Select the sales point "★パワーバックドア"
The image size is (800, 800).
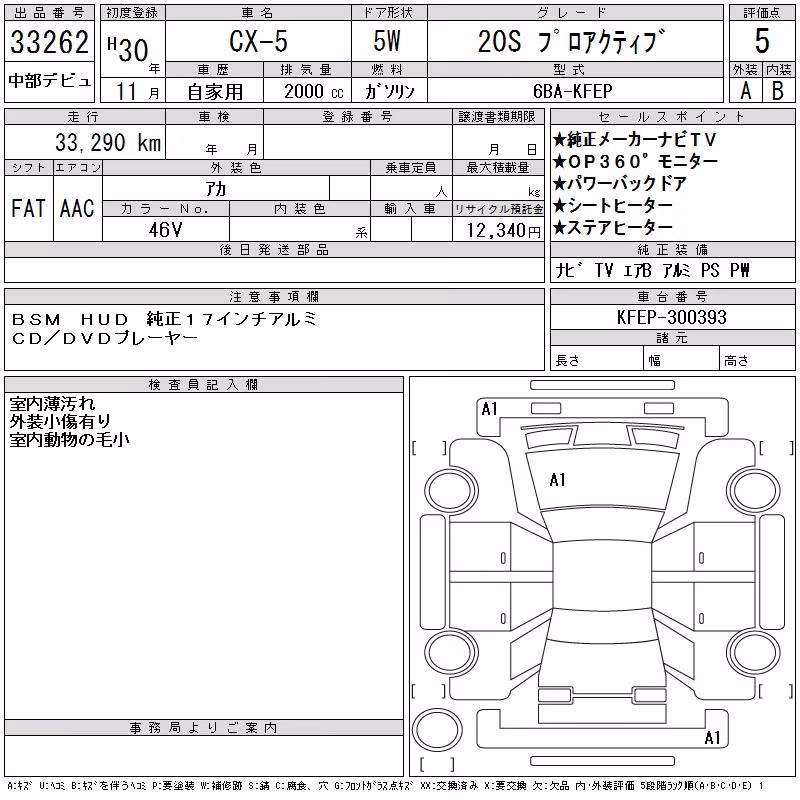click(620, 183)
